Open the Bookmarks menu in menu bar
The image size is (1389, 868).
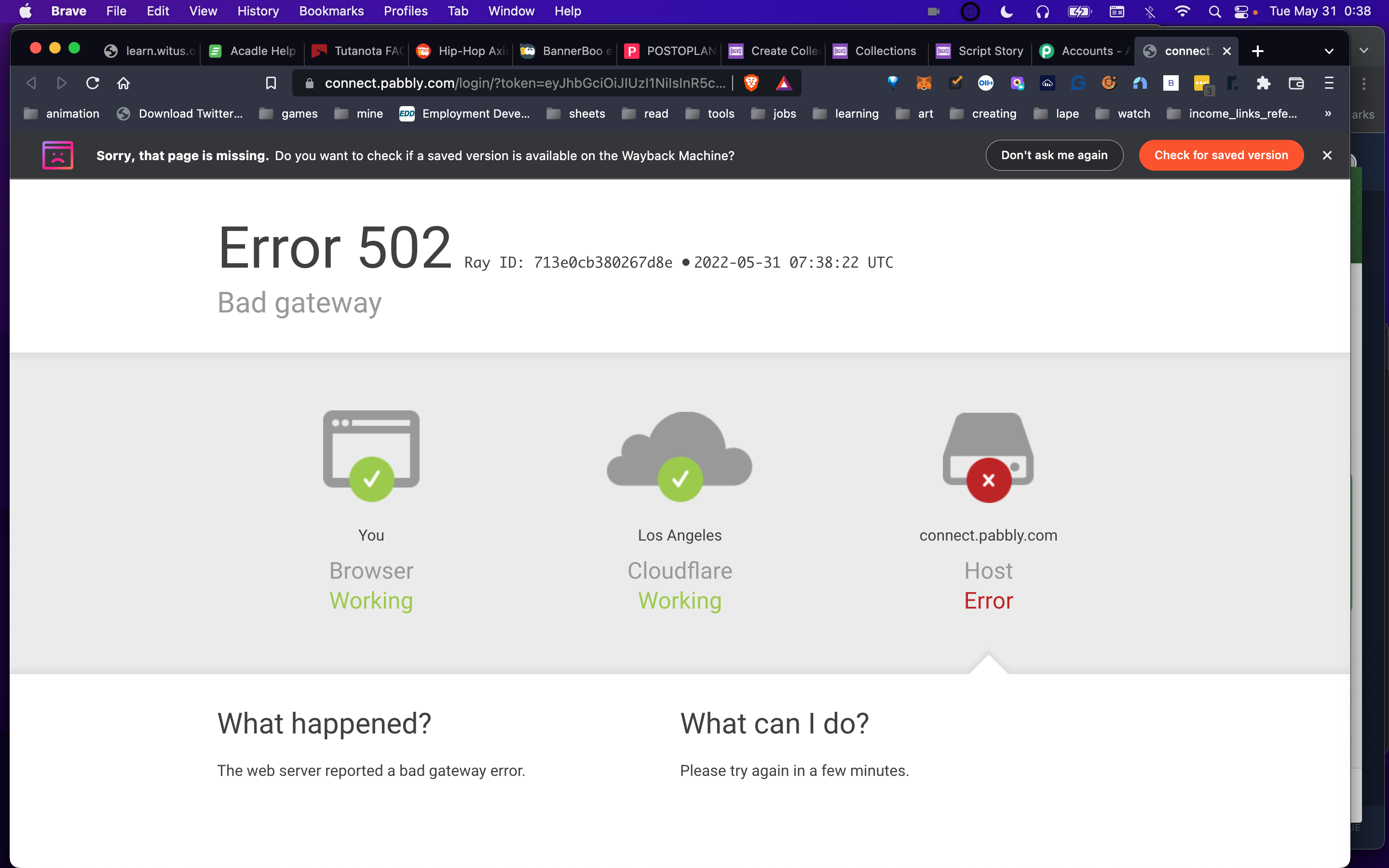[x=331, y=12]
